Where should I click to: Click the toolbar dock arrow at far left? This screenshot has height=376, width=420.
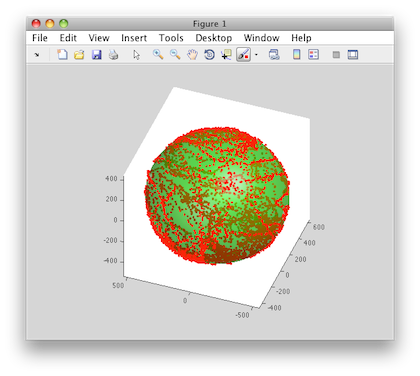pyautogui.click(x=37, y=55)
